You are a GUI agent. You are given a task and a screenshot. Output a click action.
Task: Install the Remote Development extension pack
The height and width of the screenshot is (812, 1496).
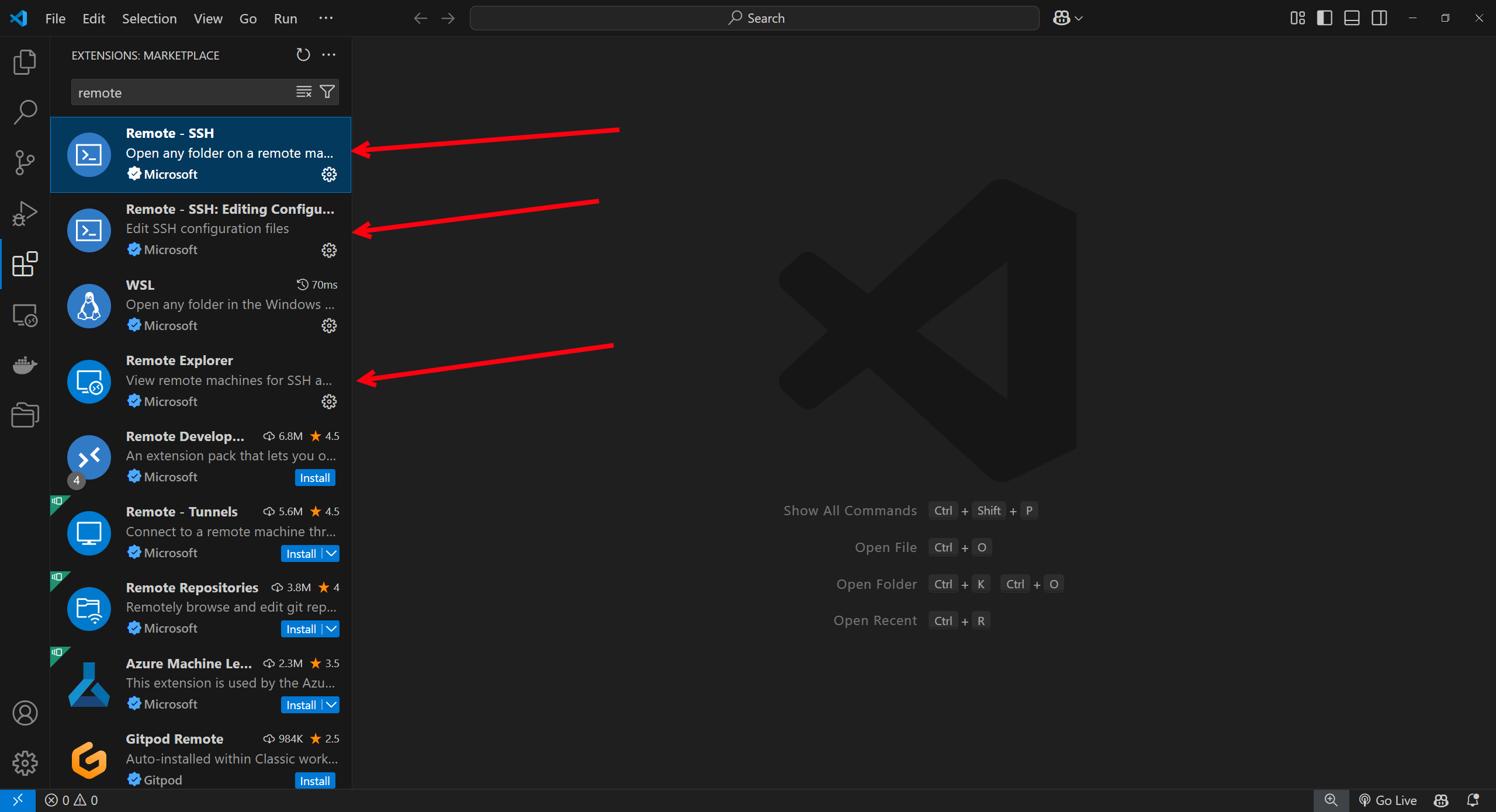[x=314, y=477]
